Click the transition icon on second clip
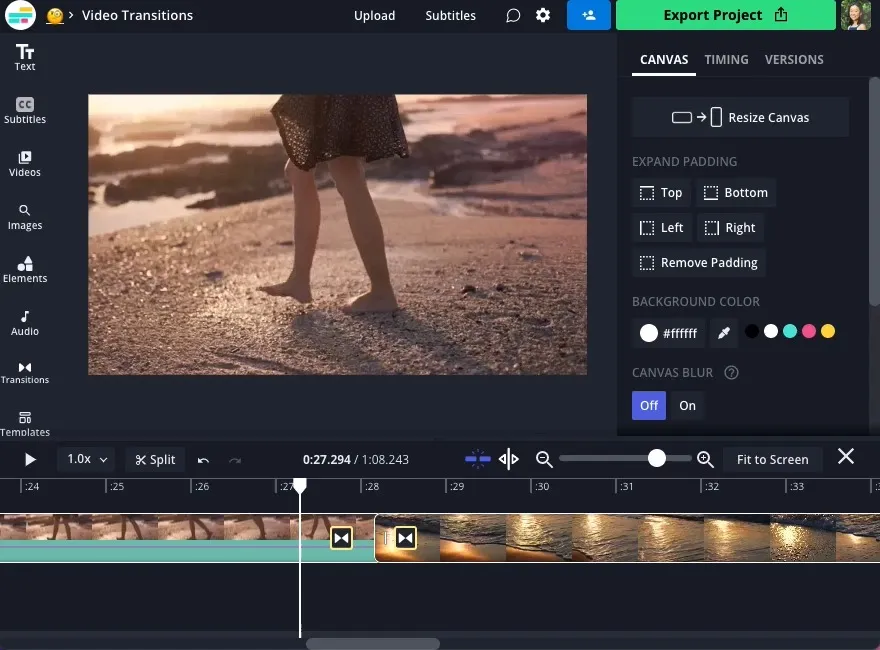Screen dimensions: 880x650 pos(405,538)
